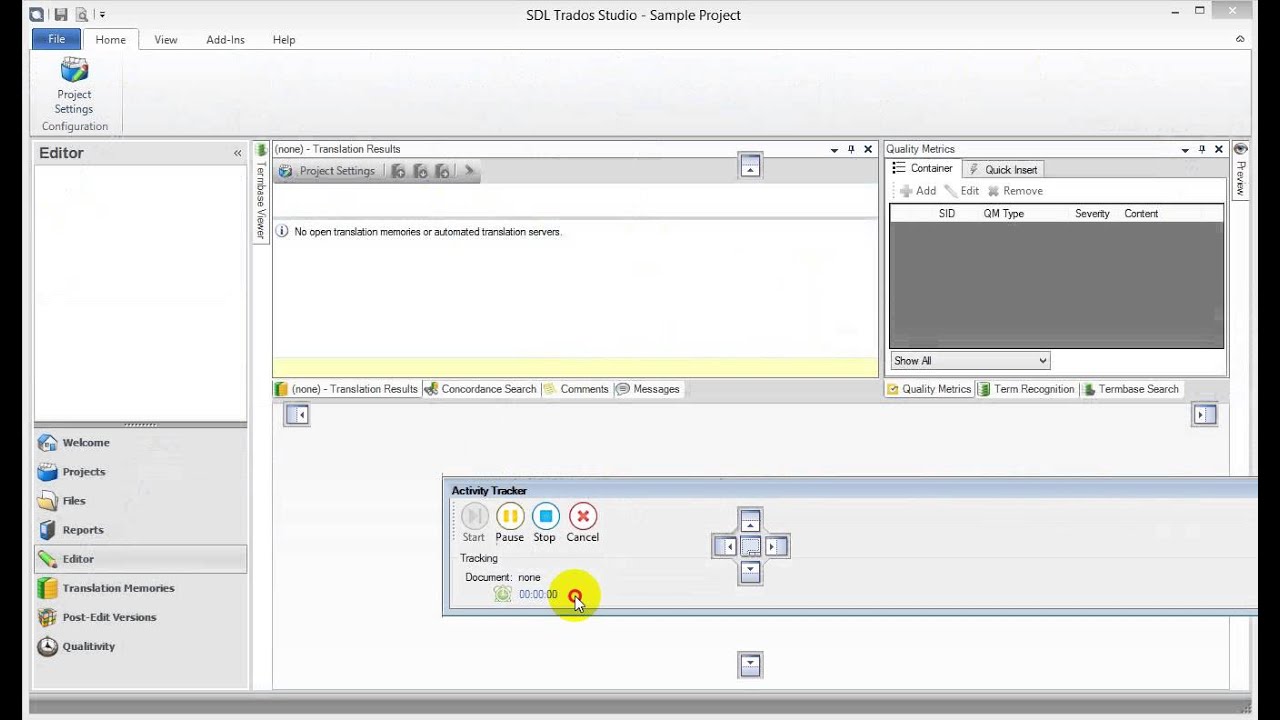Open the Quality Metrics window position dropdown

1185,150
